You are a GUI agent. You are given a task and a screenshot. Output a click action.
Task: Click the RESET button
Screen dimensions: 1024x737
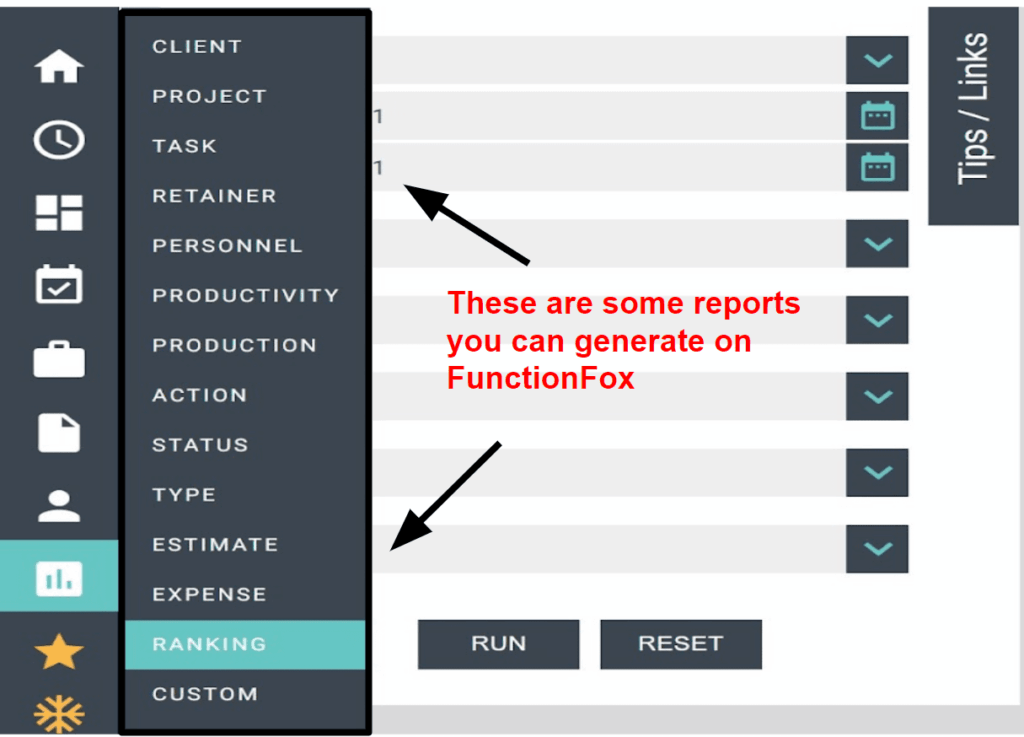click(x=681, y=644)
